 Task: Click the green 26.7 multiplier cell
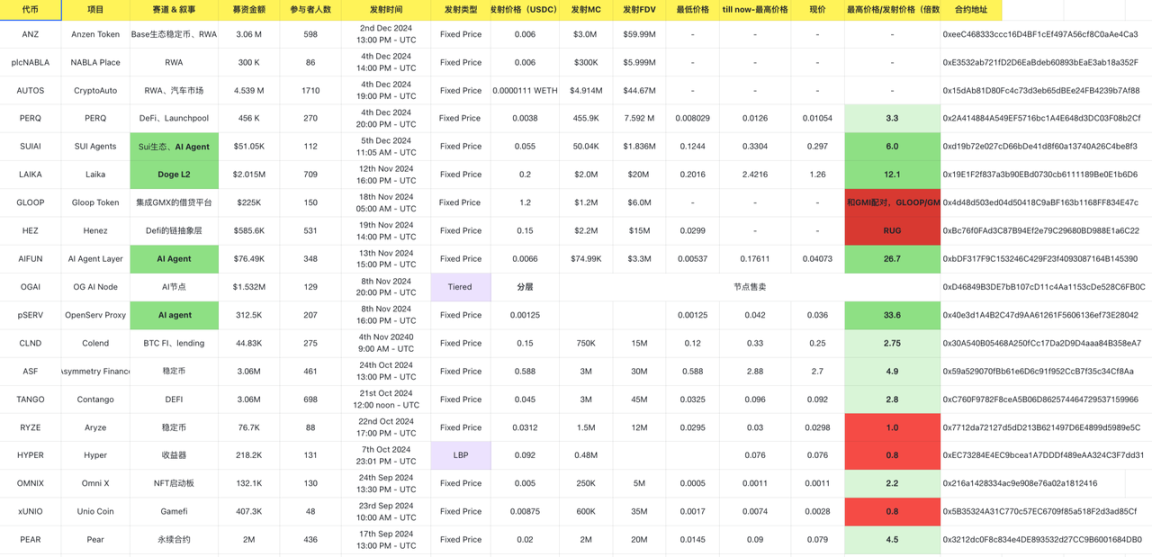tap(892, 259)
